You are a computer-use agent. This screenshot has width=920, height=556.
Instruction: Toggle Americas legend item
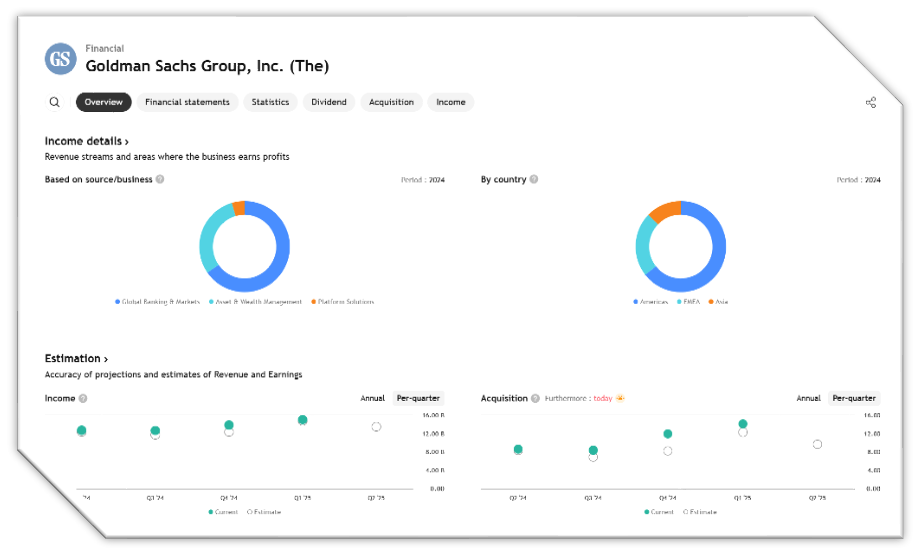pos(650,301)
